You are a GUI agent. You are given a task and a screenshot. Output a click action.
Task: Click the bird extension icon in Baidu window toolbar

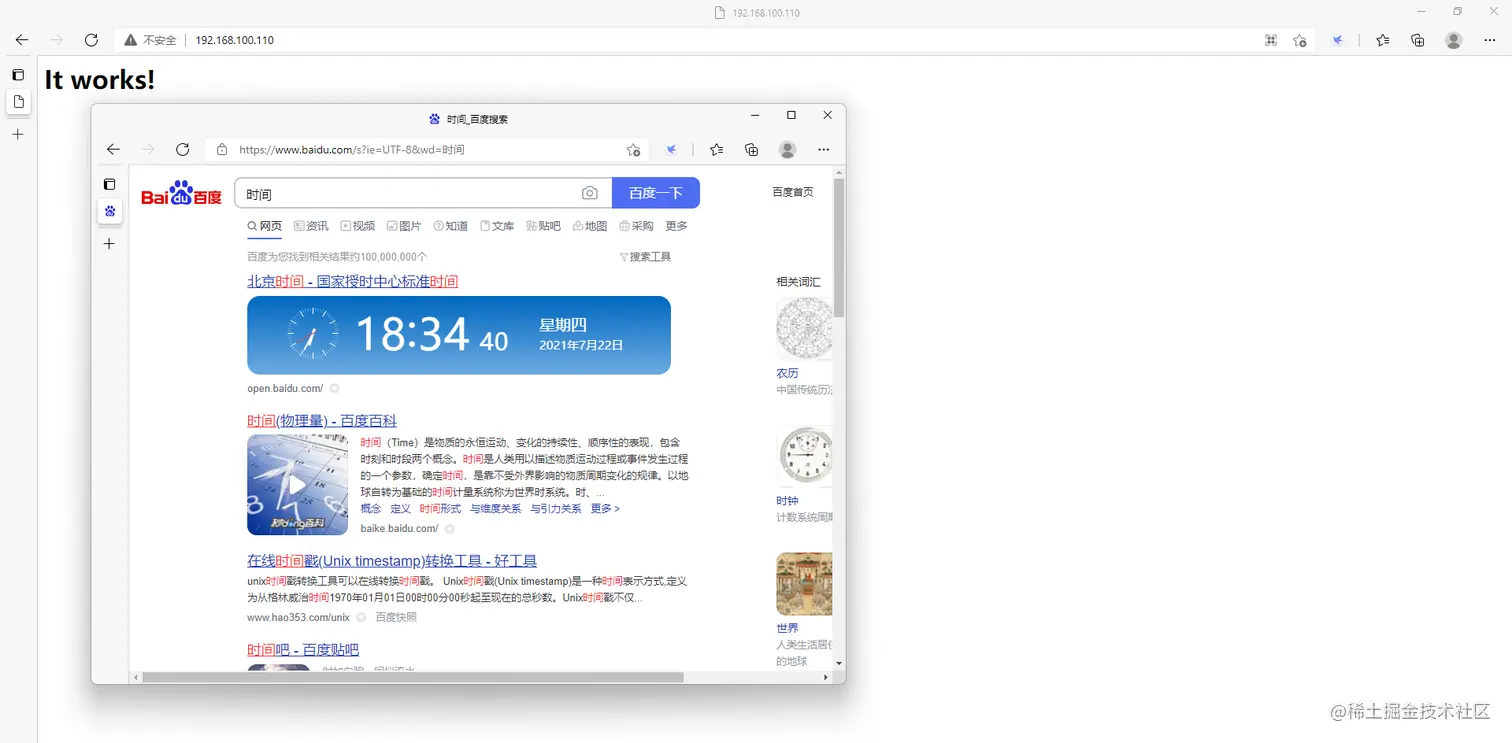tap(671, 149)
